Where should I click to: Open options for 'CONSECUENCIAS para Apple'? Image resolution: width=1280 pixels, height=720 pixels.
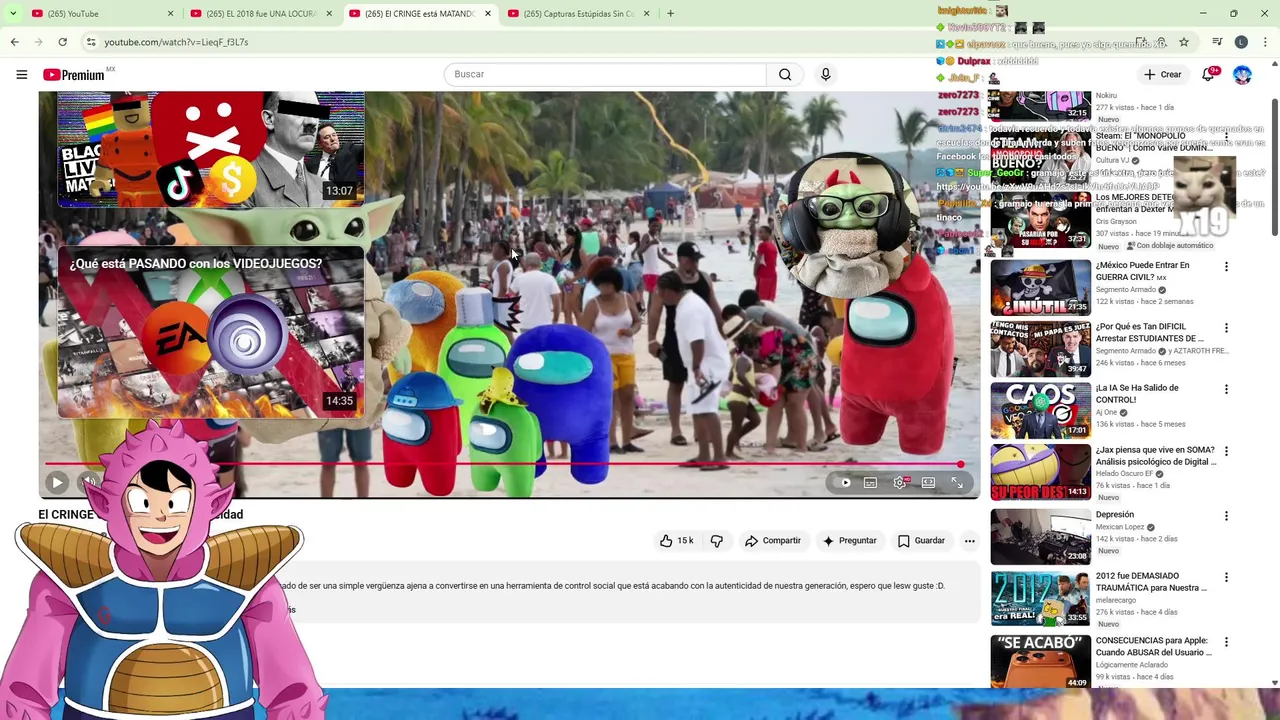(x=1226, y=642)
